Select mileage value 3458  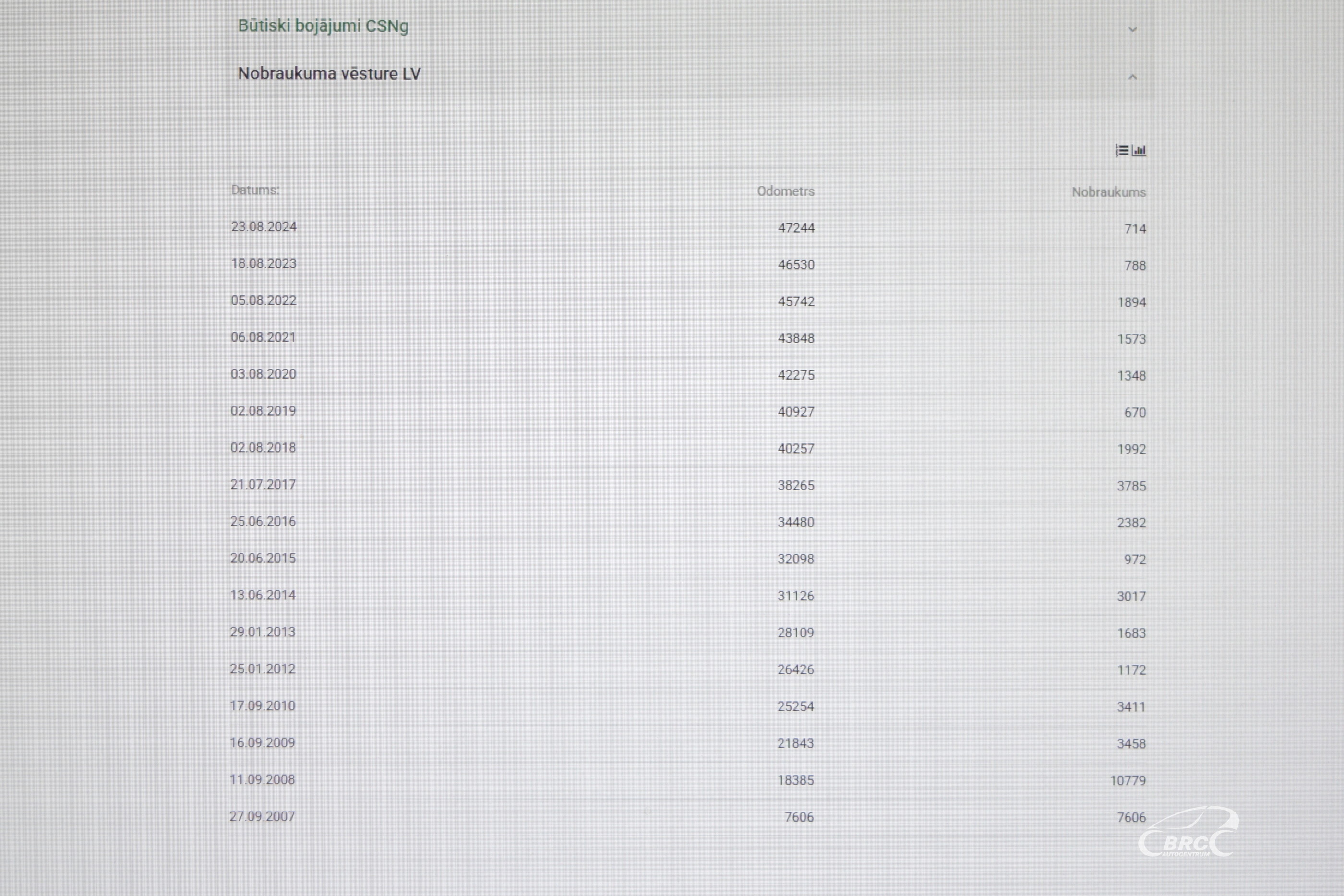click(x=1131, y=744)
